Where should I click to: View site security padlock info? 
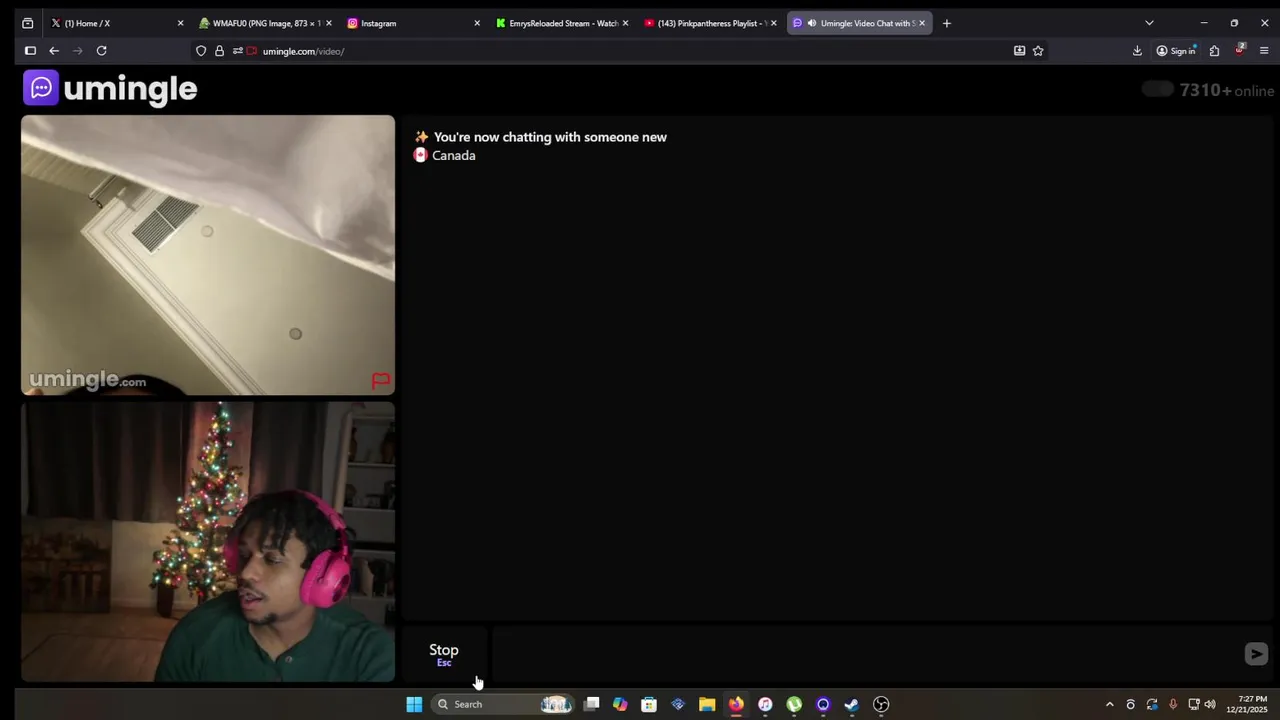point(219,51)
